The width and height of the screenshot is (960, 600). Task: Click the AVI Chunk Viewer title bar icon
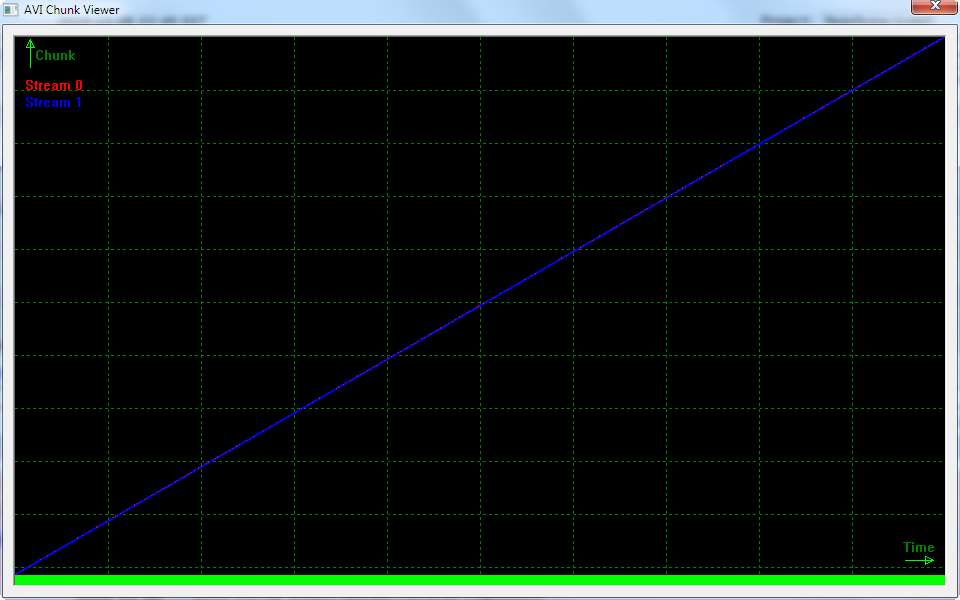tap(10, 9)
